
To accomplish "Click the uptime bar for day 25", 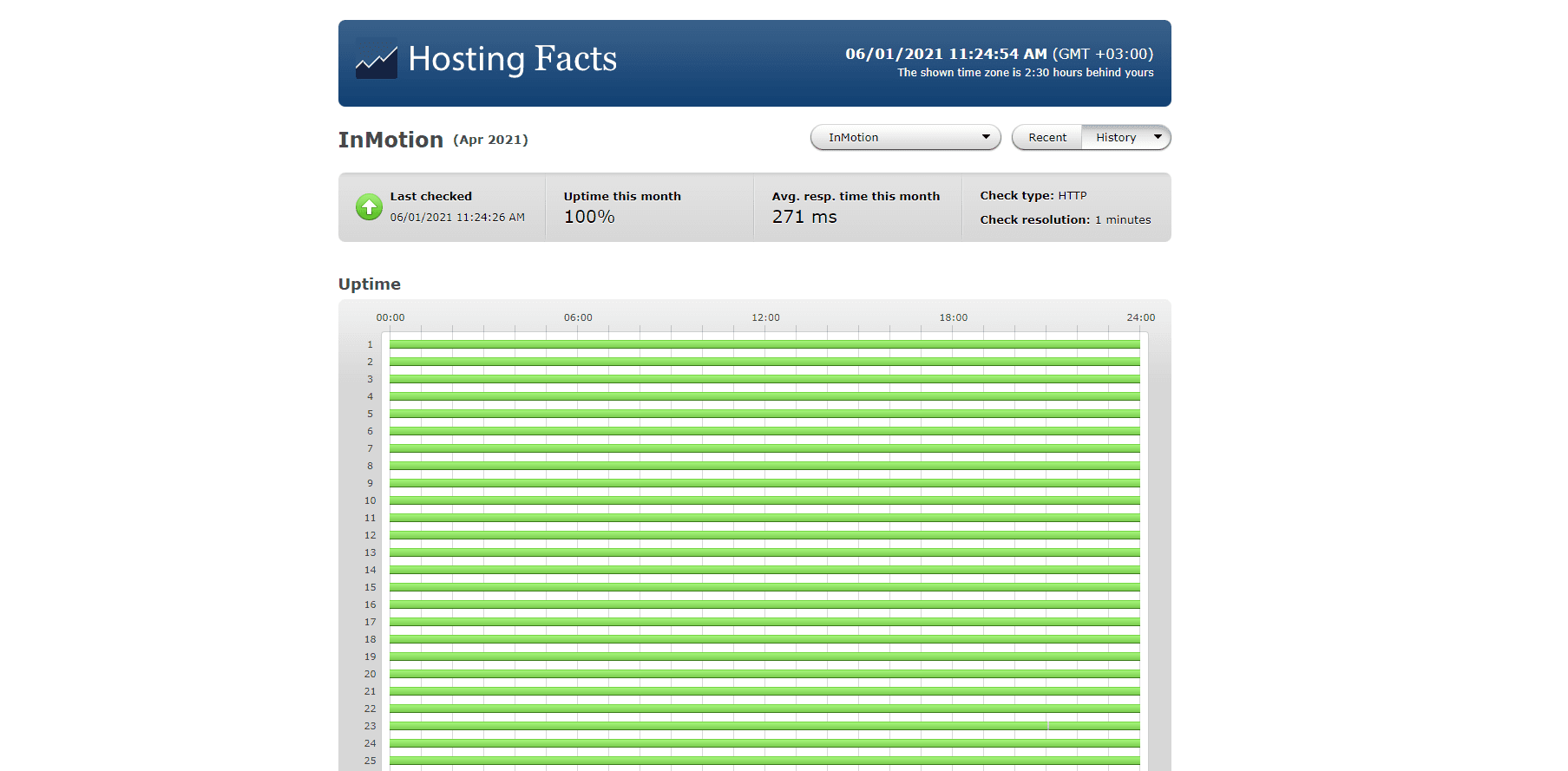I will (x=764, y=761).
